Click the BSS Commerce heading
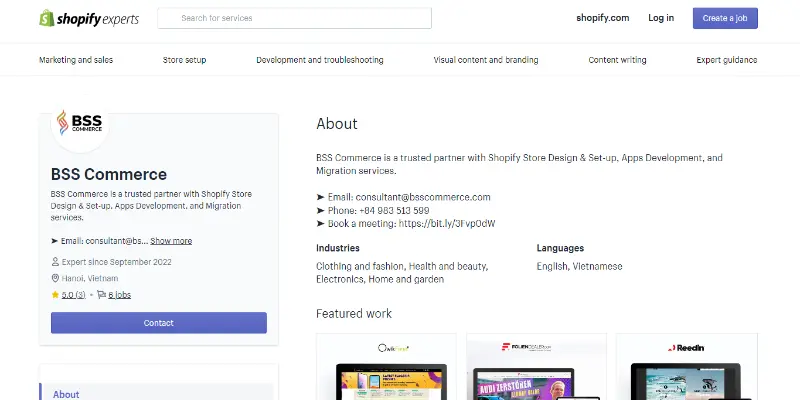This screenshot has height=400, width=800. click(109, 174)
